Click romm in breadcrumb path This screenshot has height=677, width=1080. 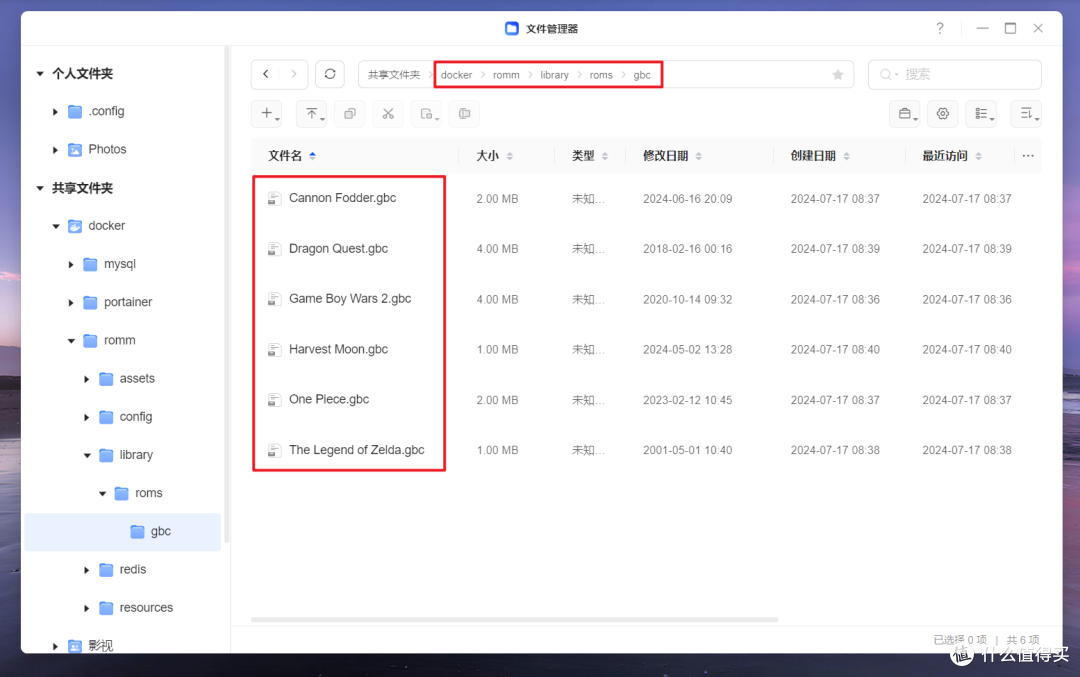tap(506, 74)
